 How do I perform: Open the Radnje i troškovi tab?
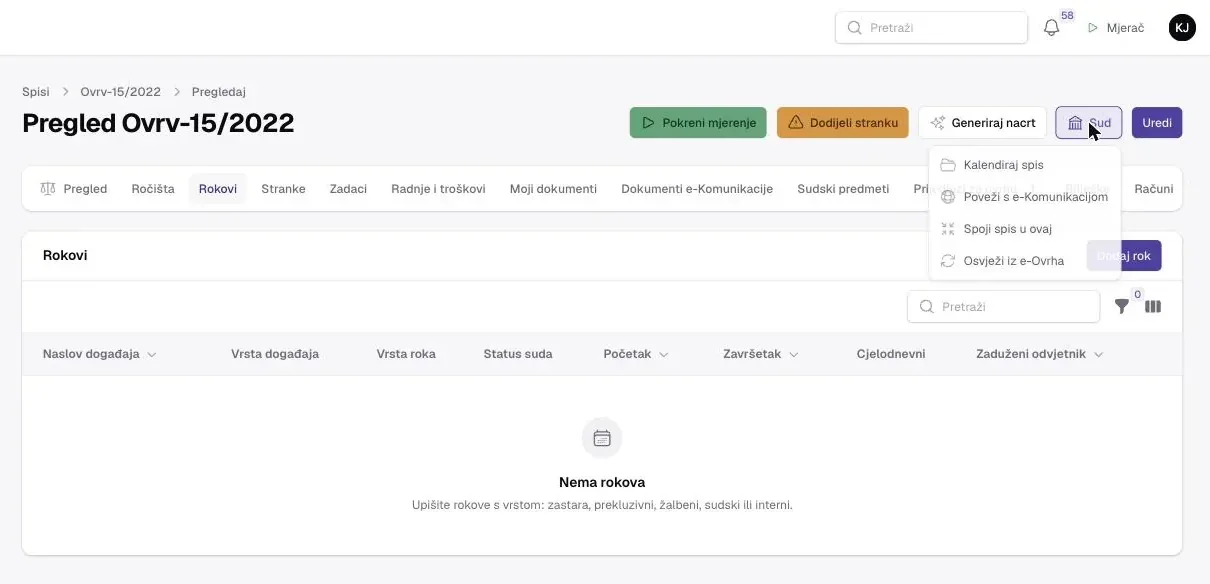tap(438, 189)
